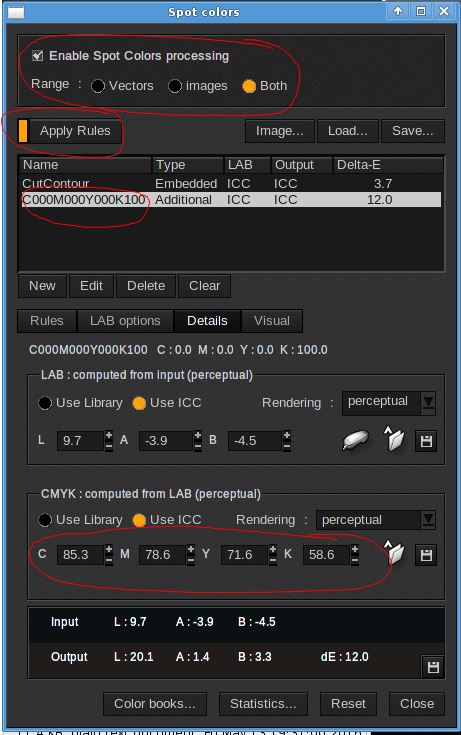Click the C value input field
The width and height of the screenshot is (461, 735).
pos(80,555)
